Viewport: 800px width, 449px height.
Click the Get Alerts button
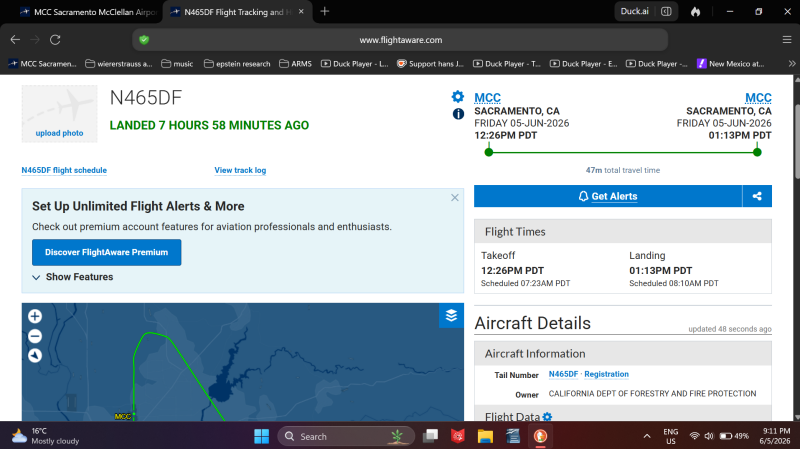pyautogui.click(x=608, y=196)
